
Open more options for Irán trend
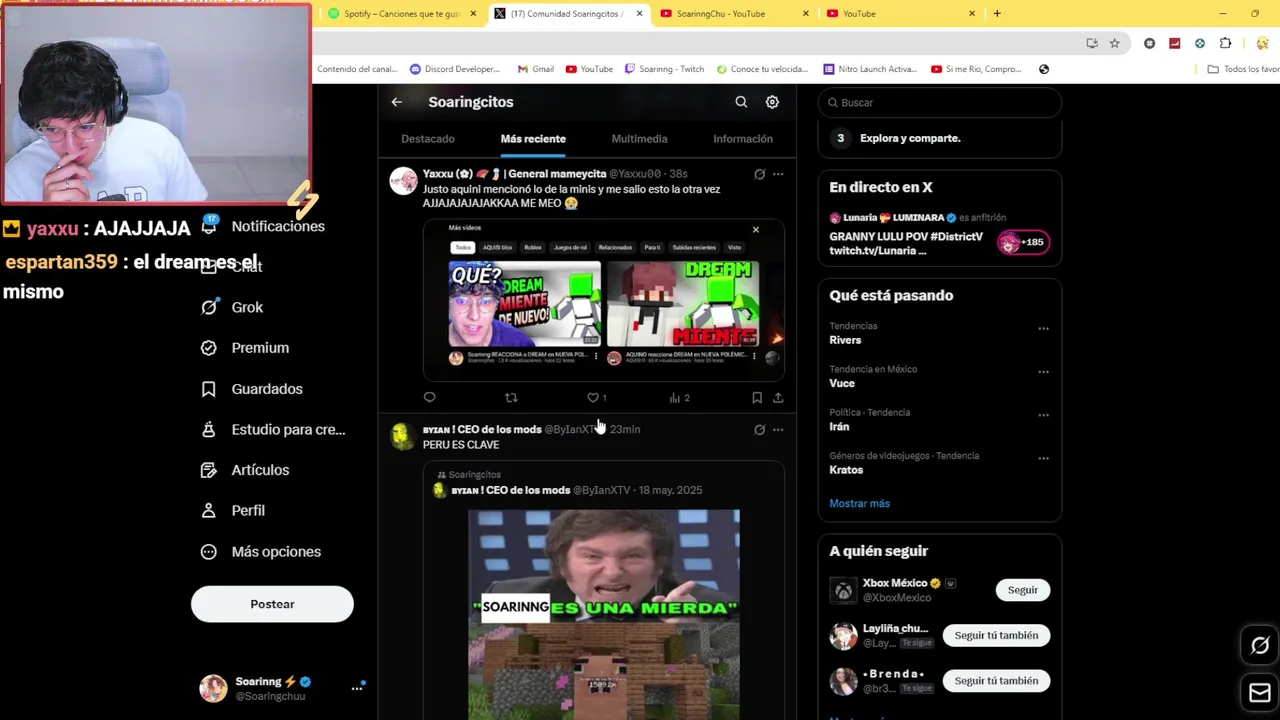[x=1043, y=415]
